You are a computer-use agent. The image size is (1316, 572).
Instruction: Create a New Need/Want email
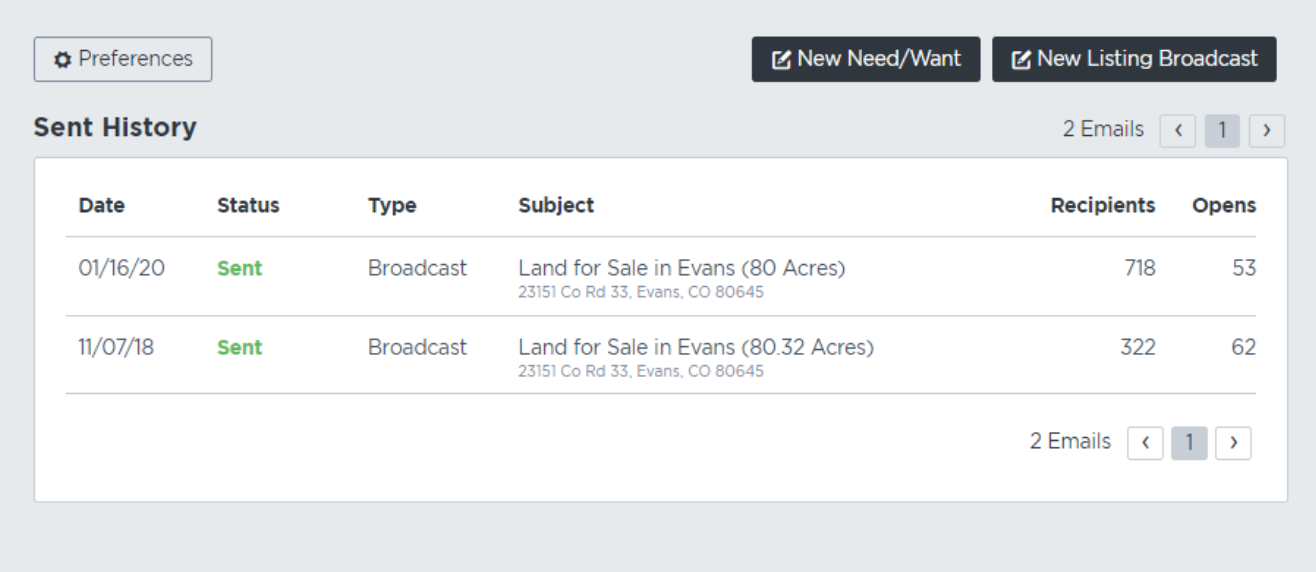(x=866, y=59)
